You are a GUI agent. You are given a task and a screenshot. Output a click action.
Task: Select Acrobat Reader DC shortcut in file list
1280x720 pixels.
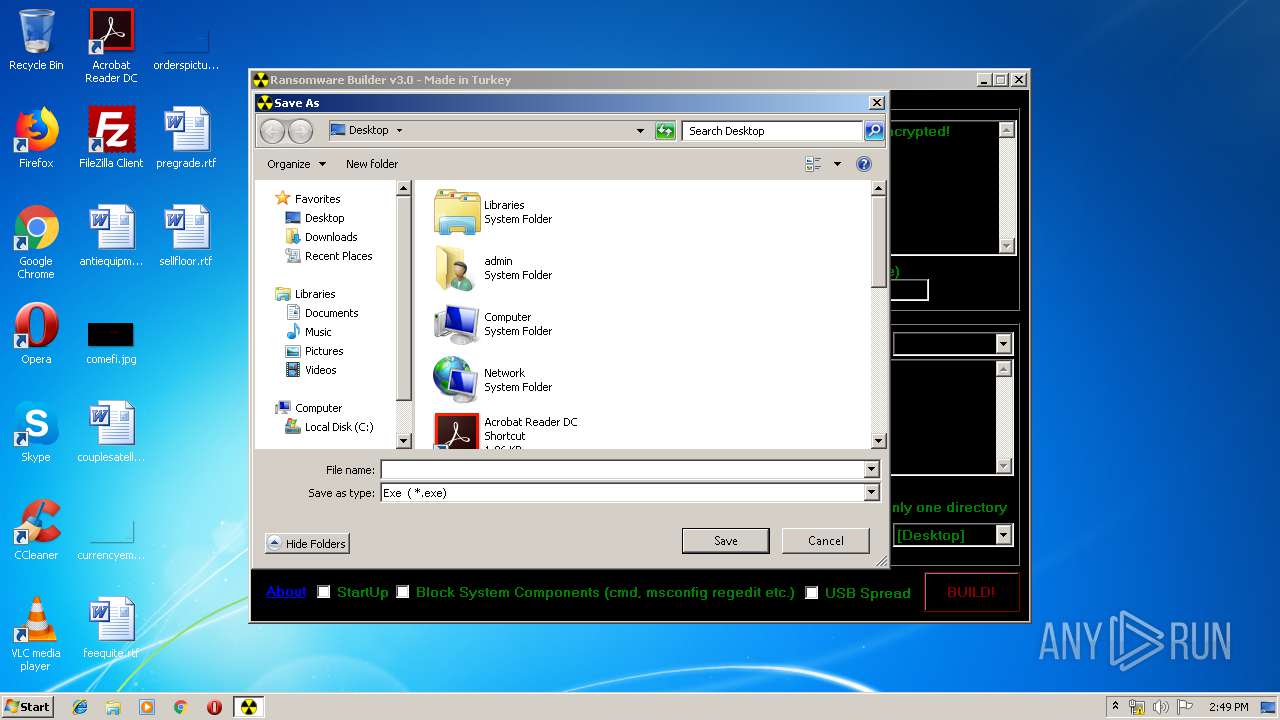506,431
